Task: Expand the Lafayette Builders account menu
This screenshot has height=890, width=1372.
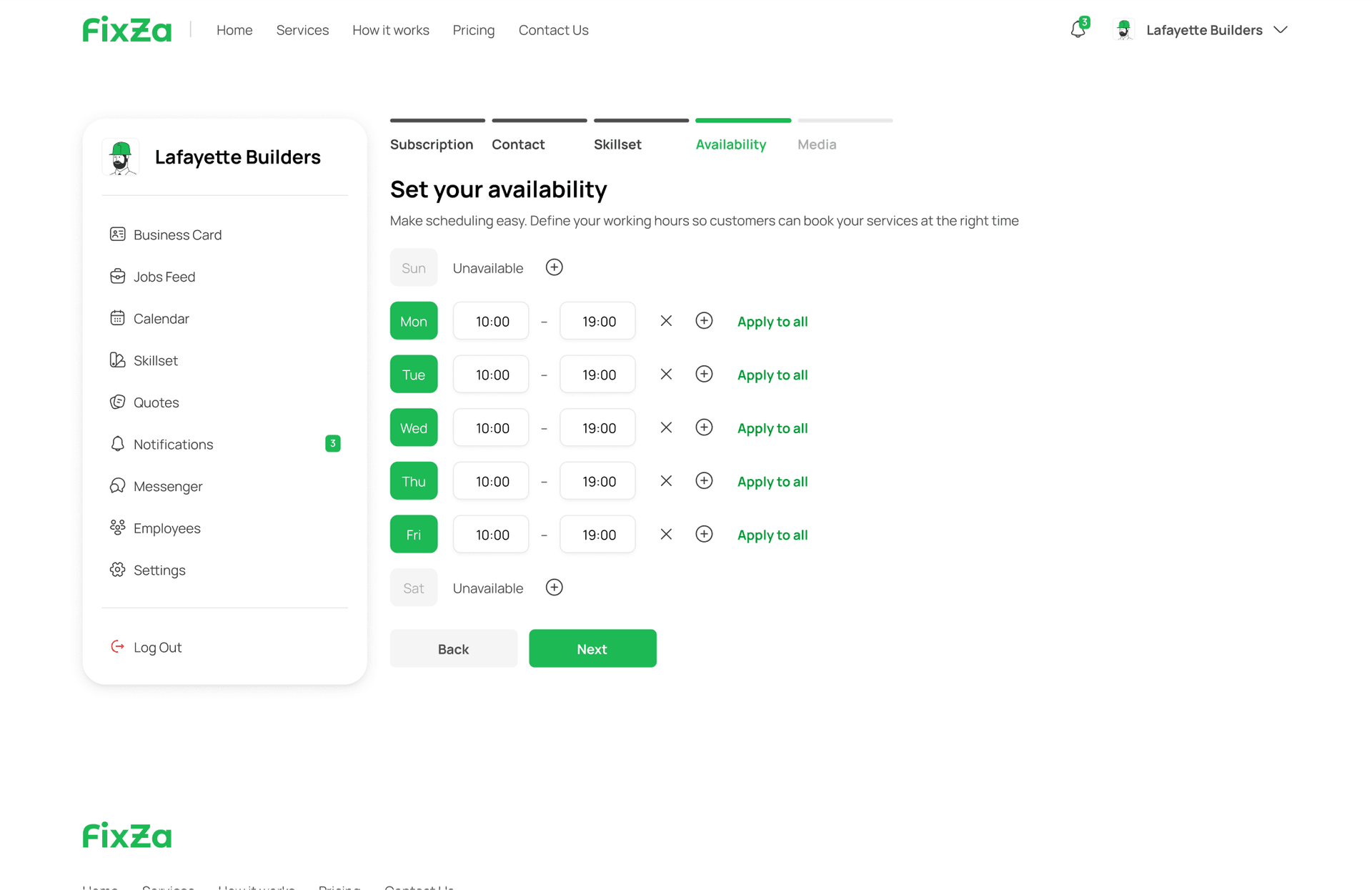Action: [x=1281, y=29]
